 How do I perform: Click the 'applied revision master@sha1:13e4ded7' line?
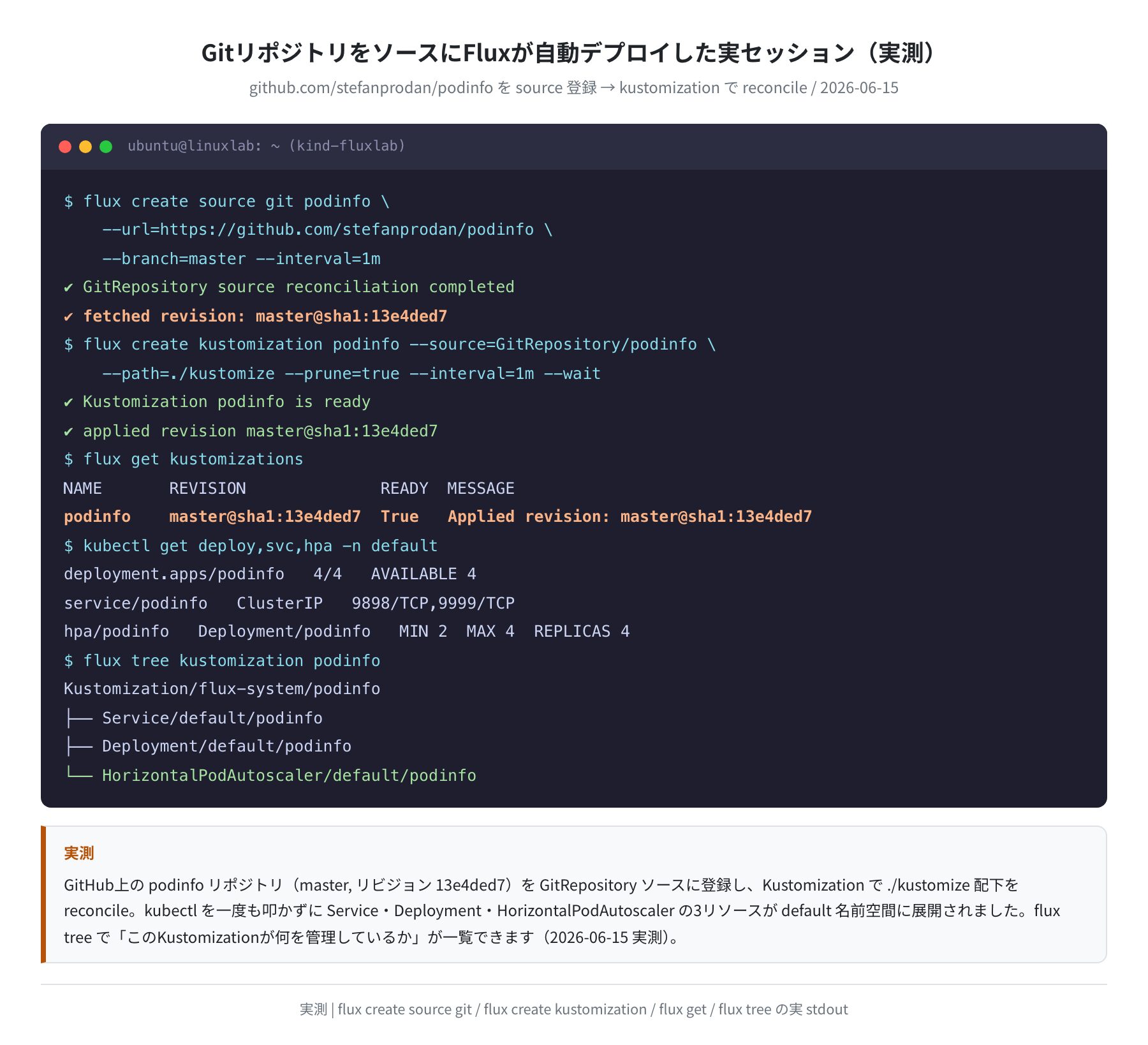[251, 431]
